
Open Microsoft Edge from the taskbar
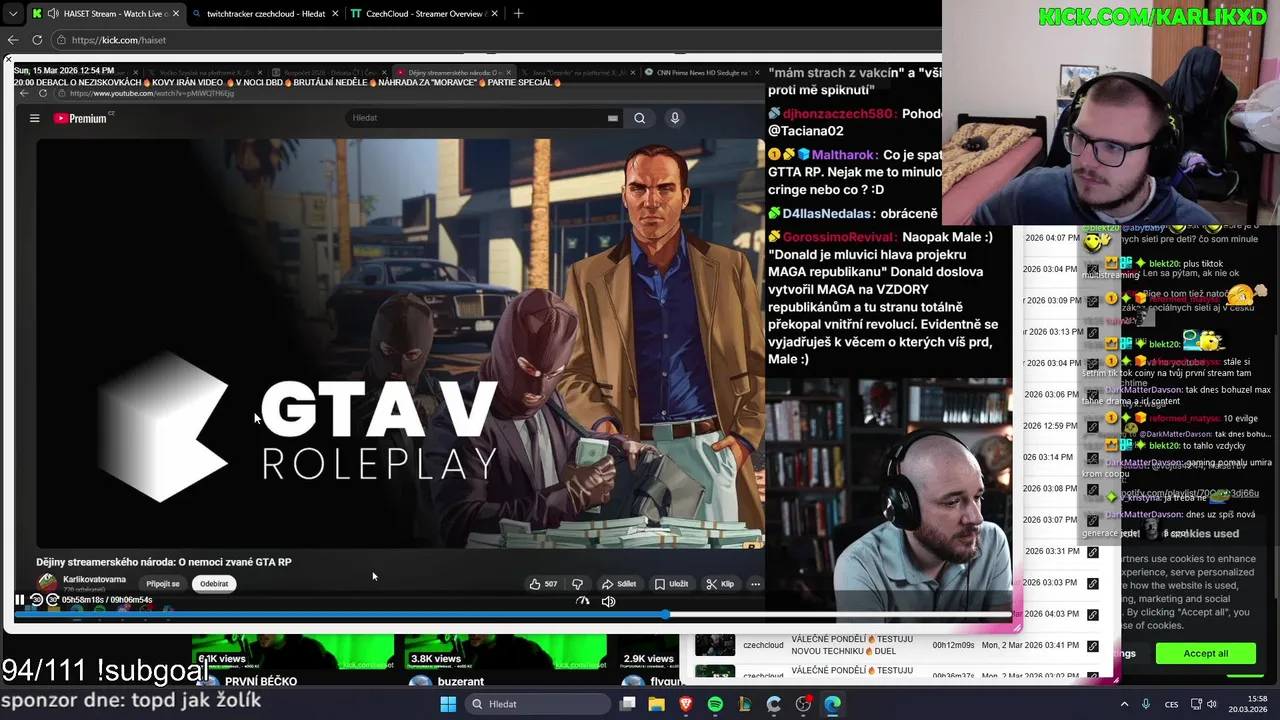pyautogui.click(x=833, y=704)
